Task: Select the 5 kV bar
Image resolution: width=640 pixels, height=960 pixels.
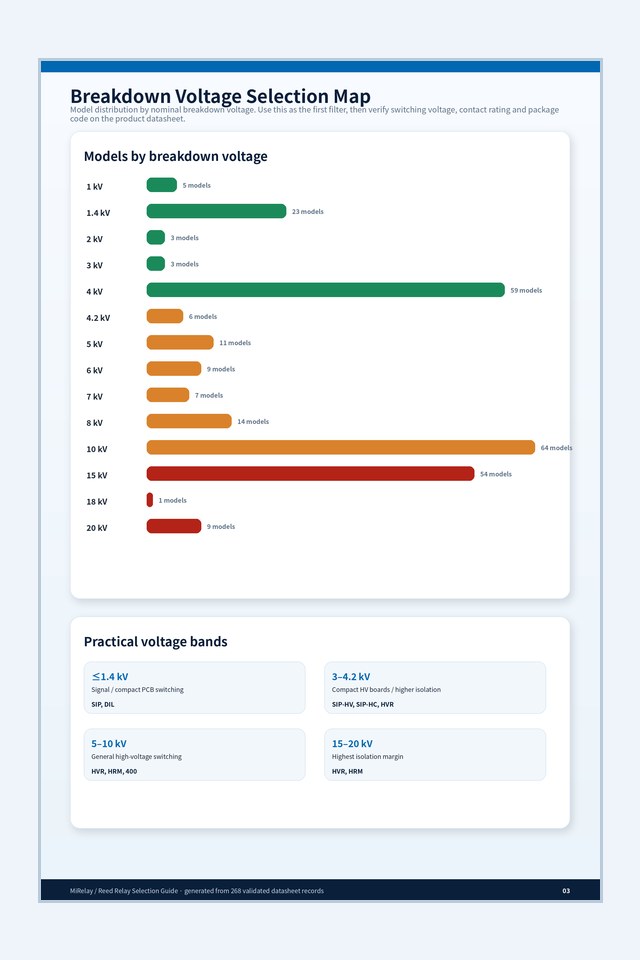Action: pyautogui.click(x=180, y=342)
